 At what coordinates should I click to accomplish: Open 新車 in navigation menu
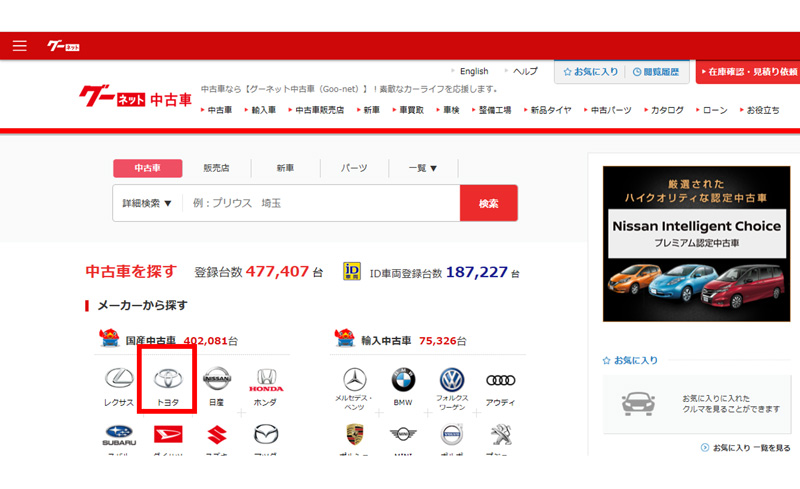click(371, 110)
